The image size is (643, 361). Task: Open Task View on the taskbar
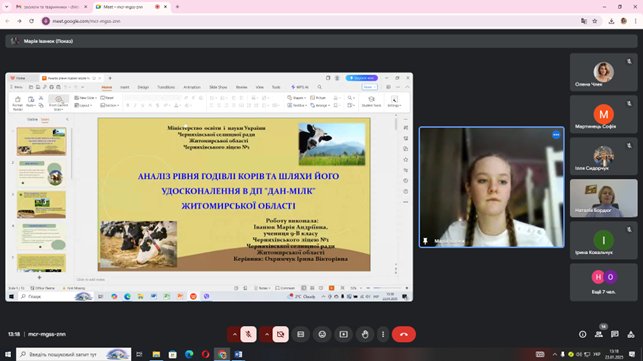[x=139, y=354]
